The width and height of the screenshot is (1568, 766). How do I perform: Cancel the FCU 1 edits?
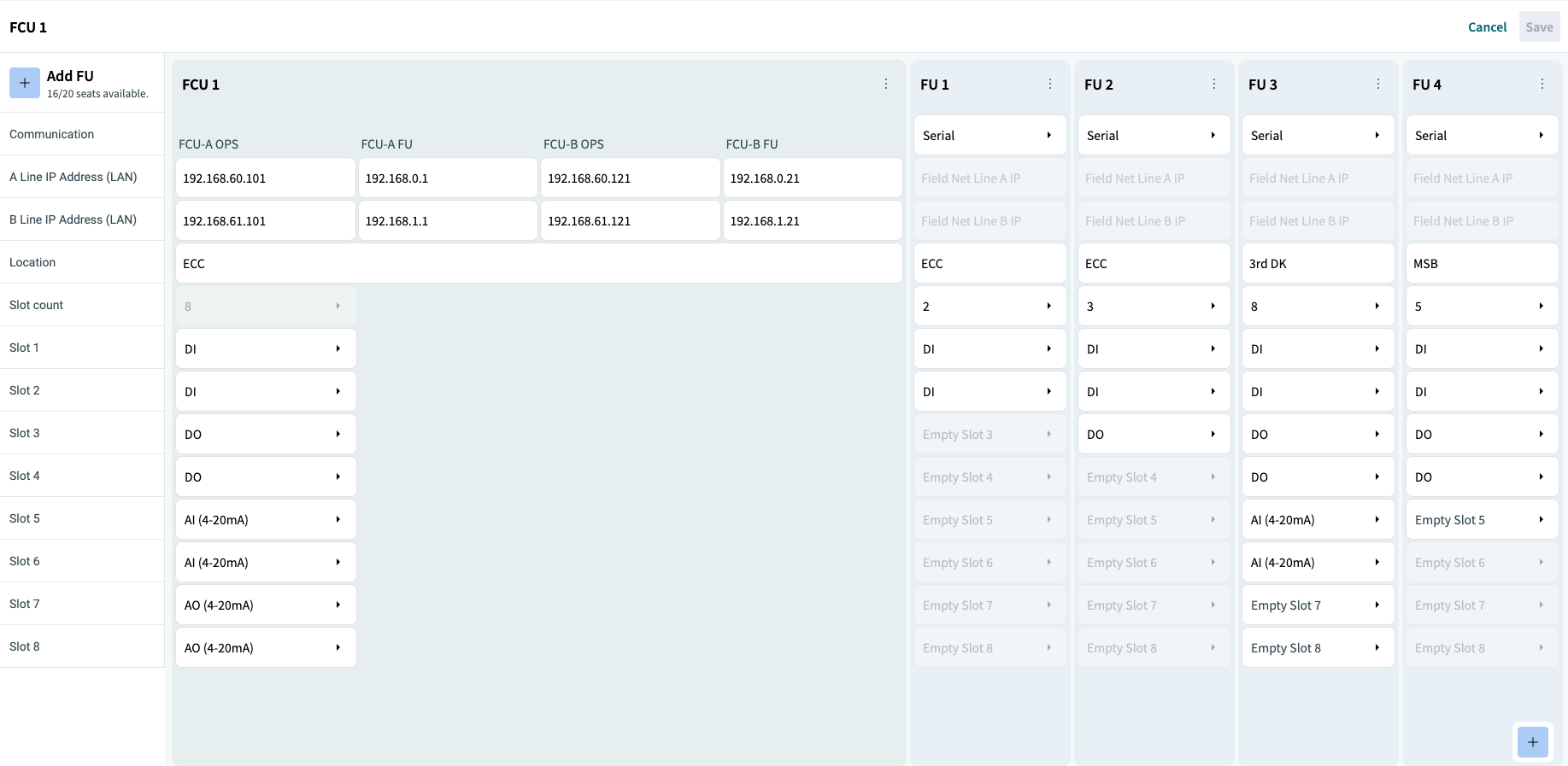click(1487, 27)
